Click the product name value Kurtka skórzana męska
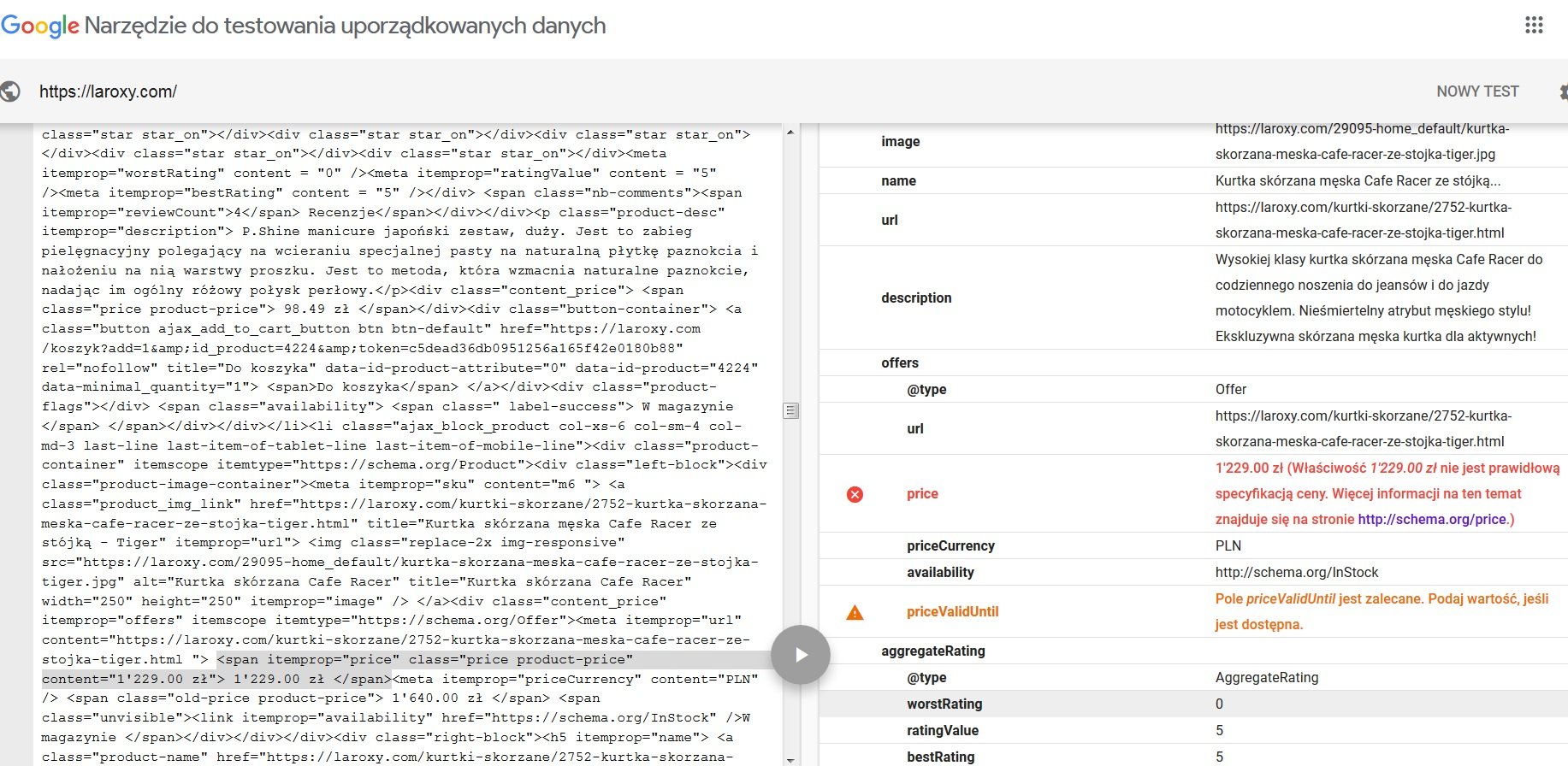This screenshot has width=1568, height=766. pos(1358,181)
